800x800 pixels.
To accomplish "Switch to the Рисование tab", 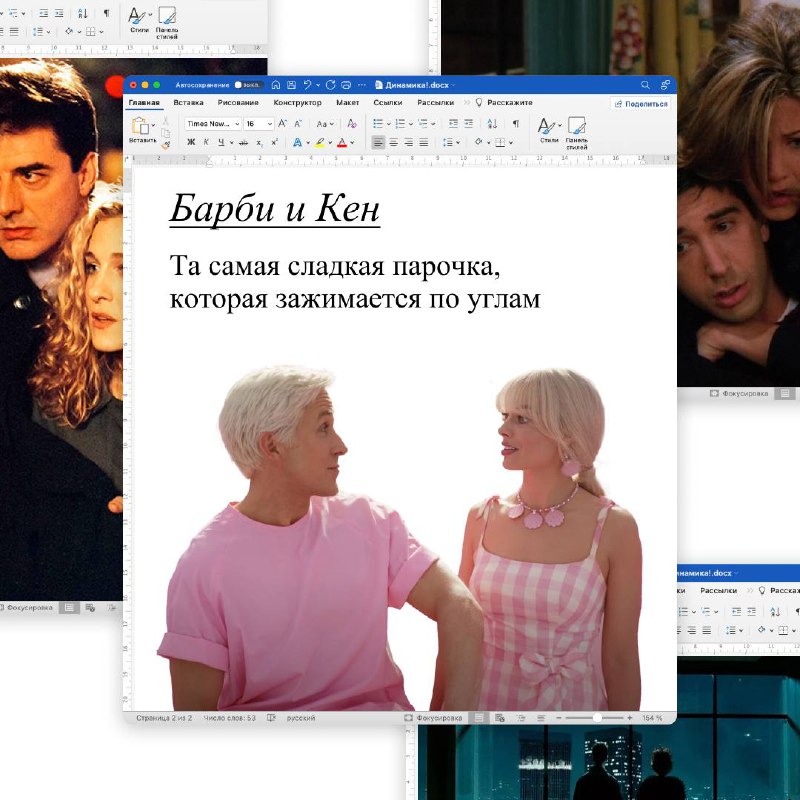I will click(x=238, y=103).
